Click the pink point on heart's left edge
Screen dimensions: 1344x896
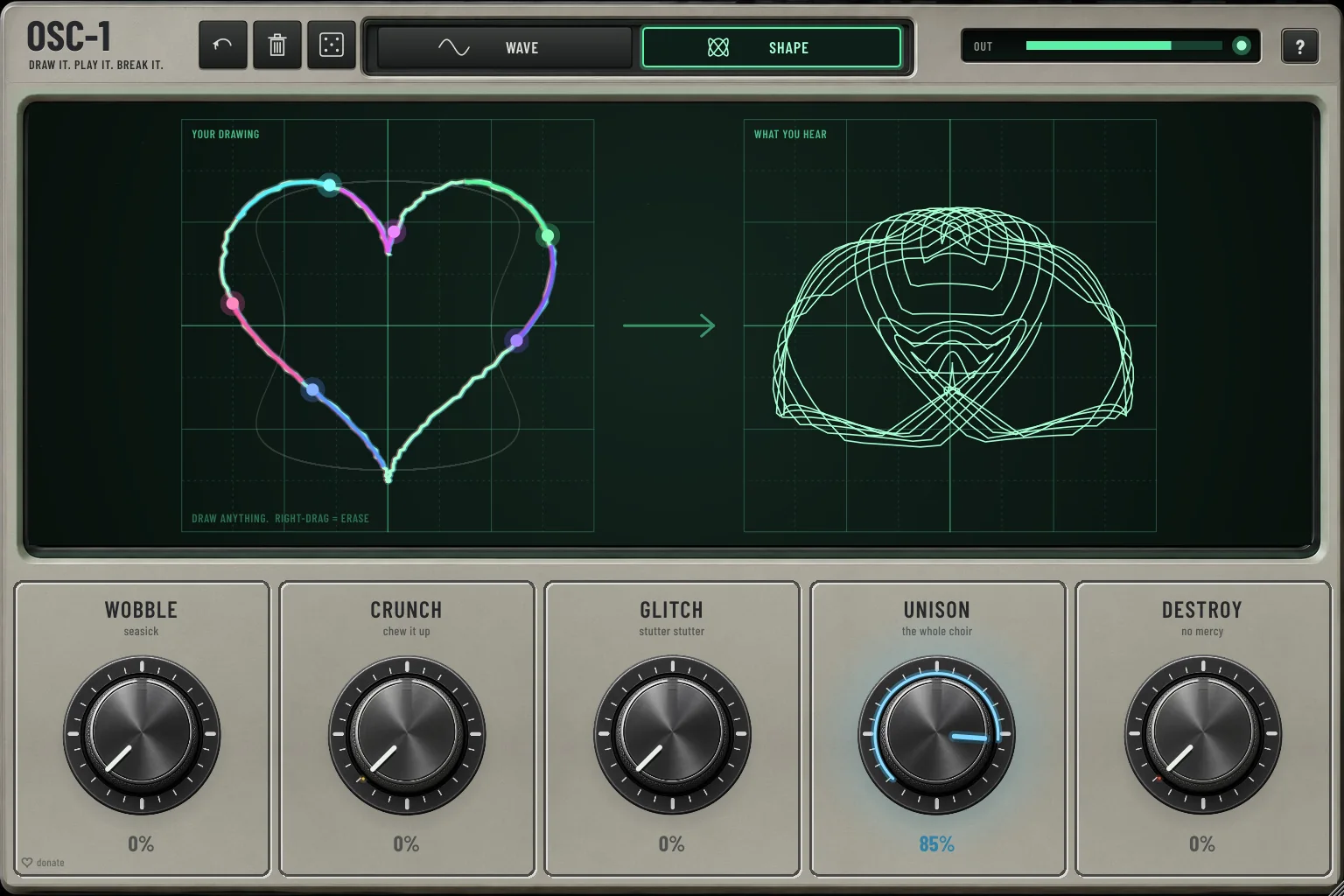233,304
